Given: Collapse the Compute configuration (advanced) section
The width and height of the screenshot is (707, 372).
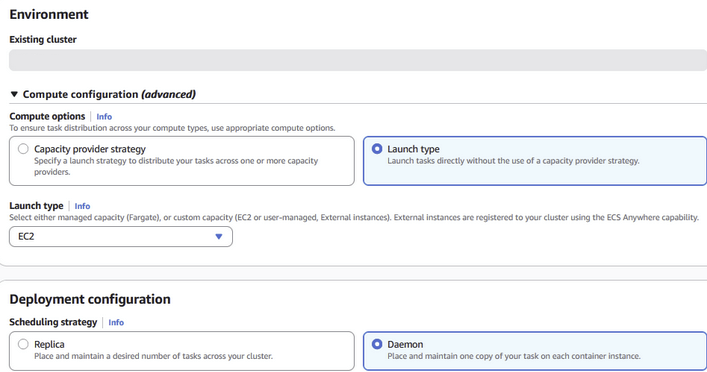Looking at the screenshot, I should pyautogui.click(x=14, y=94).
